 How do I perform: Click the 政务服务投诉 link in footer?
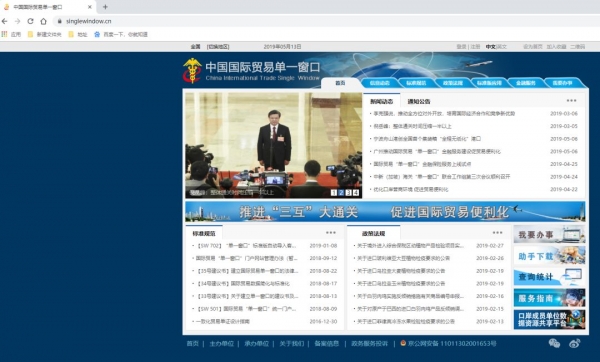(369, 344)
